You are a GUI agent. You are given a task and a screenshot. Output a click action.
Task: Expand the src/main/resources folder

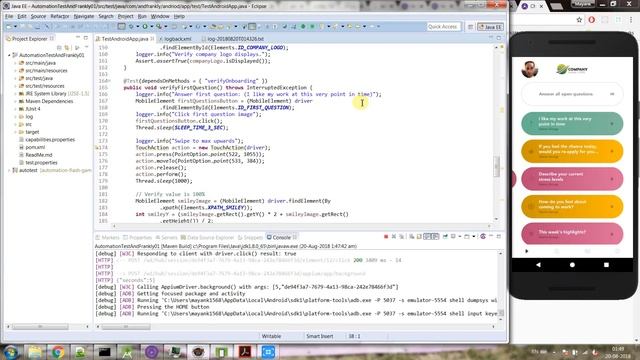point(16,71)
